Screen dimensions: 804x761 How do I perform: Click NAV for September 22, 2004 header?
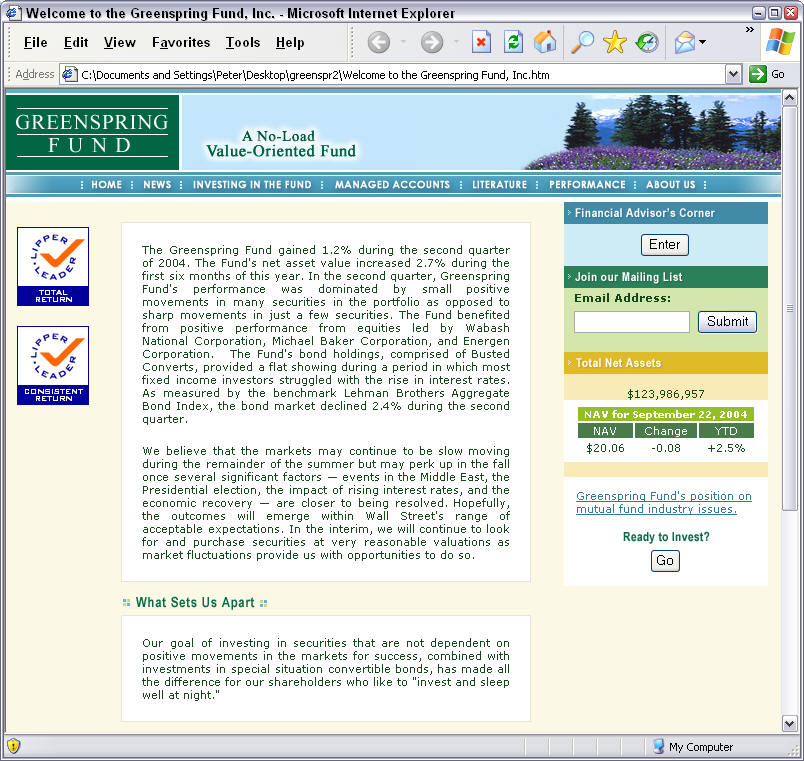pyautogui.click(x=666, y=414)
